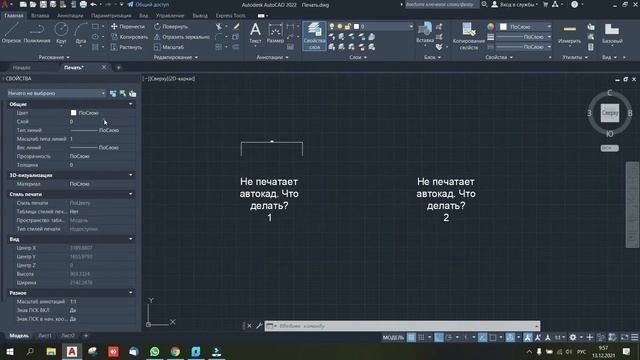
Task: Select the Текст annotation tool
Action: (255, 33)
